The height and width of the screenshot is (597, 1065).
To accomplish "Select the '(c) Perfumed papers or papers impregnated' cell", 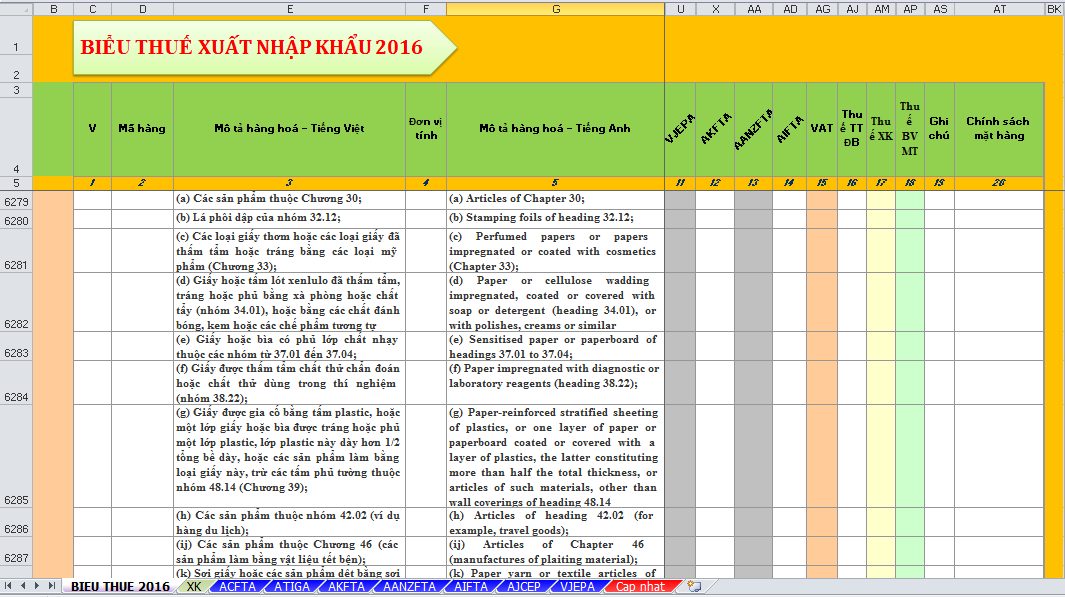I will tap(556, 251).
